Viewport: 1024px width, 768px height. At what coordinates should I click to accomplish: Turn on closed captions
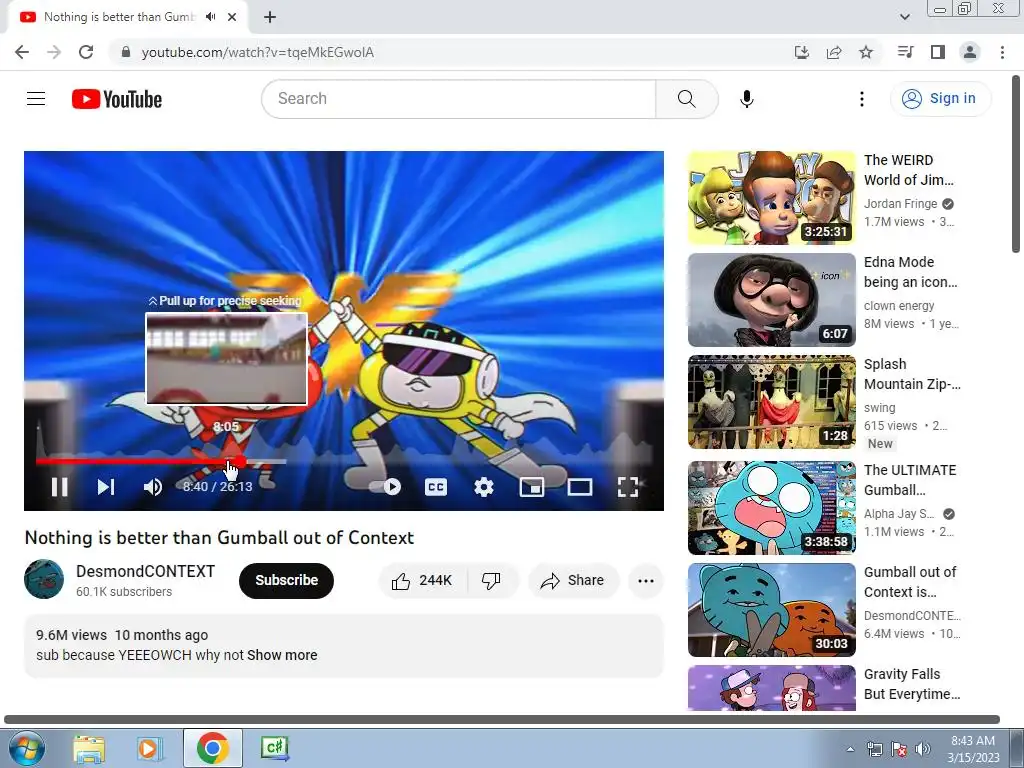coord(436,487)
